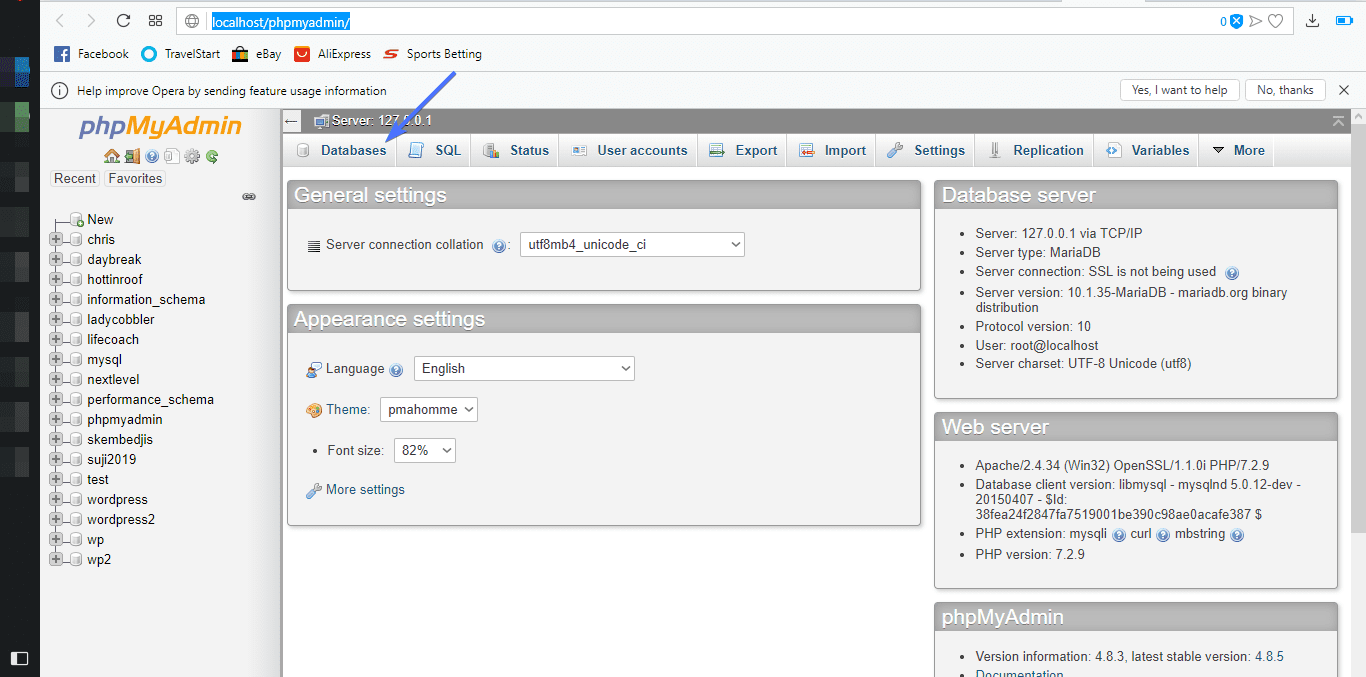The width and height of the screenshot is (1366, 677).
Task: Go back with browser back arrow
Action: click(60, 20)
